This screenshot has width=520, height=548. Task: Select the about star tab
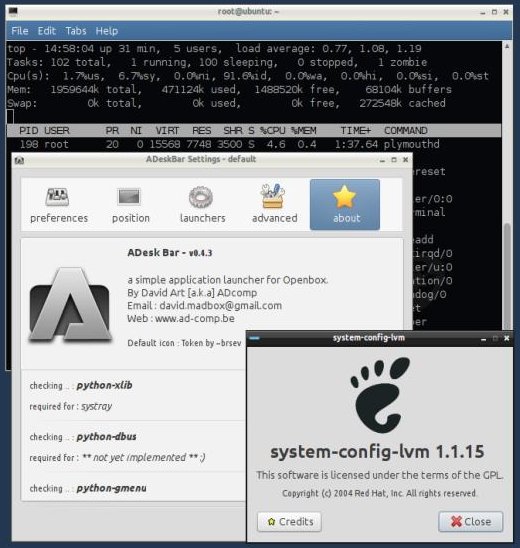(345, 205)
